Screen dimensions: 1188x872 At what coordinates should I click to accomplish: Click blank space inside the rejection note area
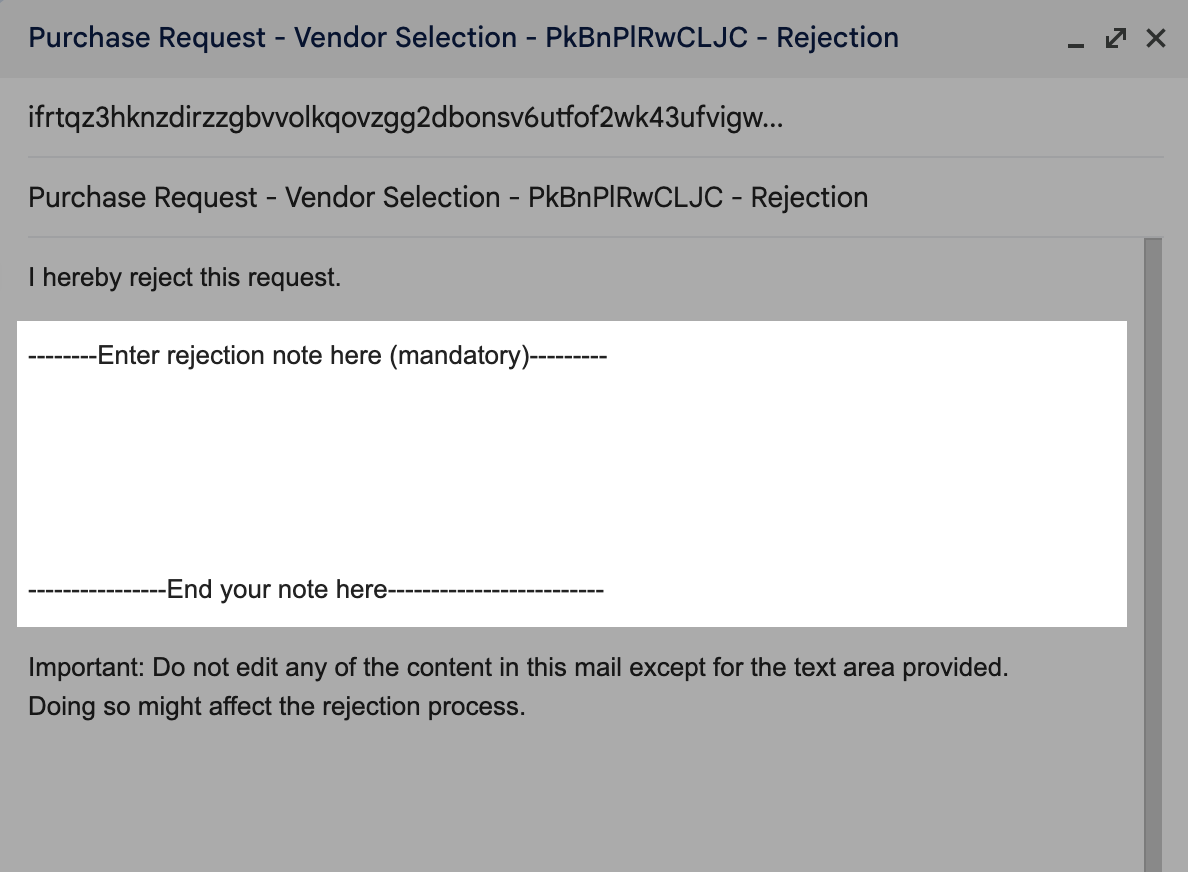pyautogui.click(x=571, y=472)
